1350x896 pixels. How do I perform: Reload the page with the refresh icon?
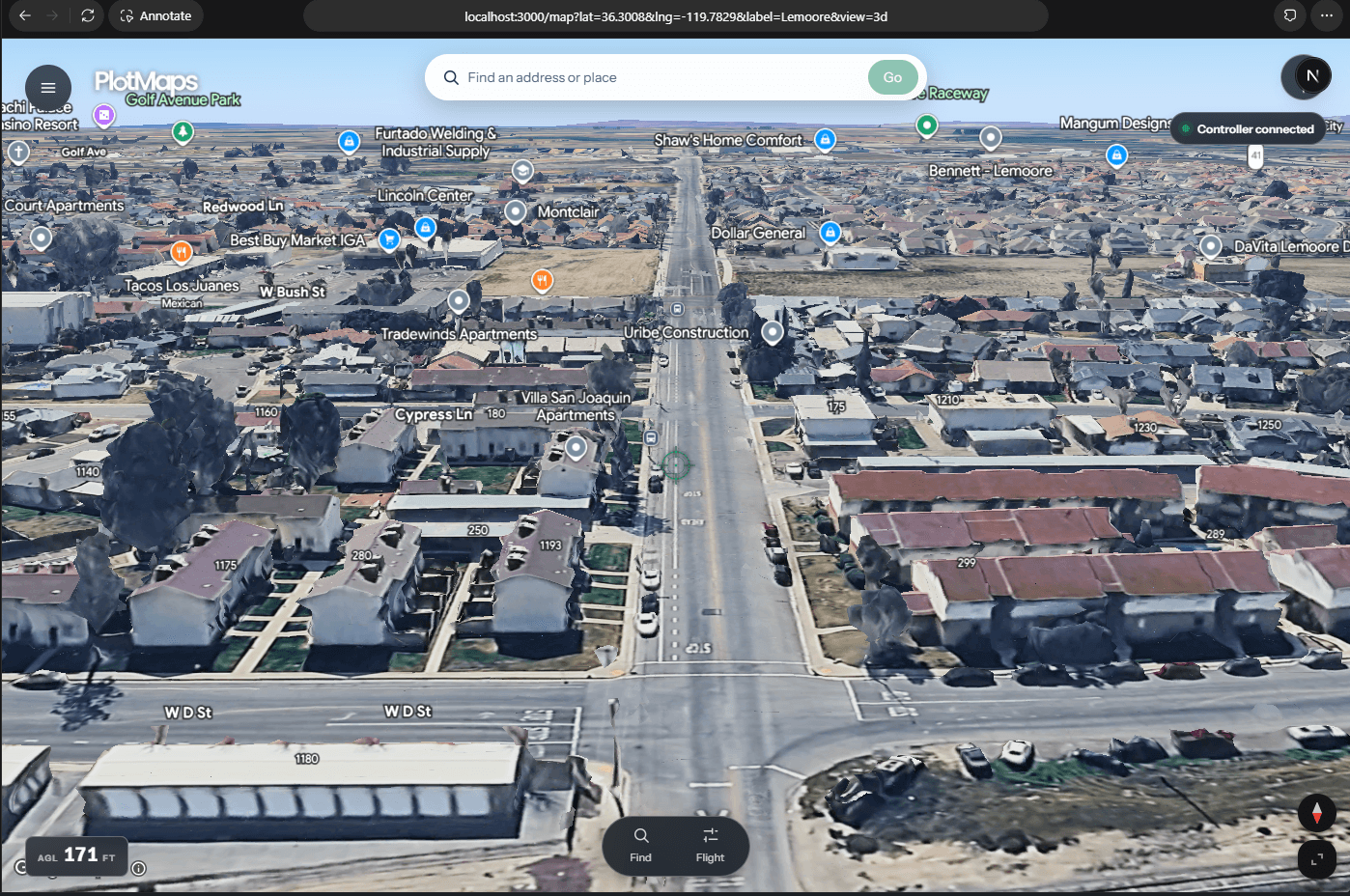pos(88,15)
